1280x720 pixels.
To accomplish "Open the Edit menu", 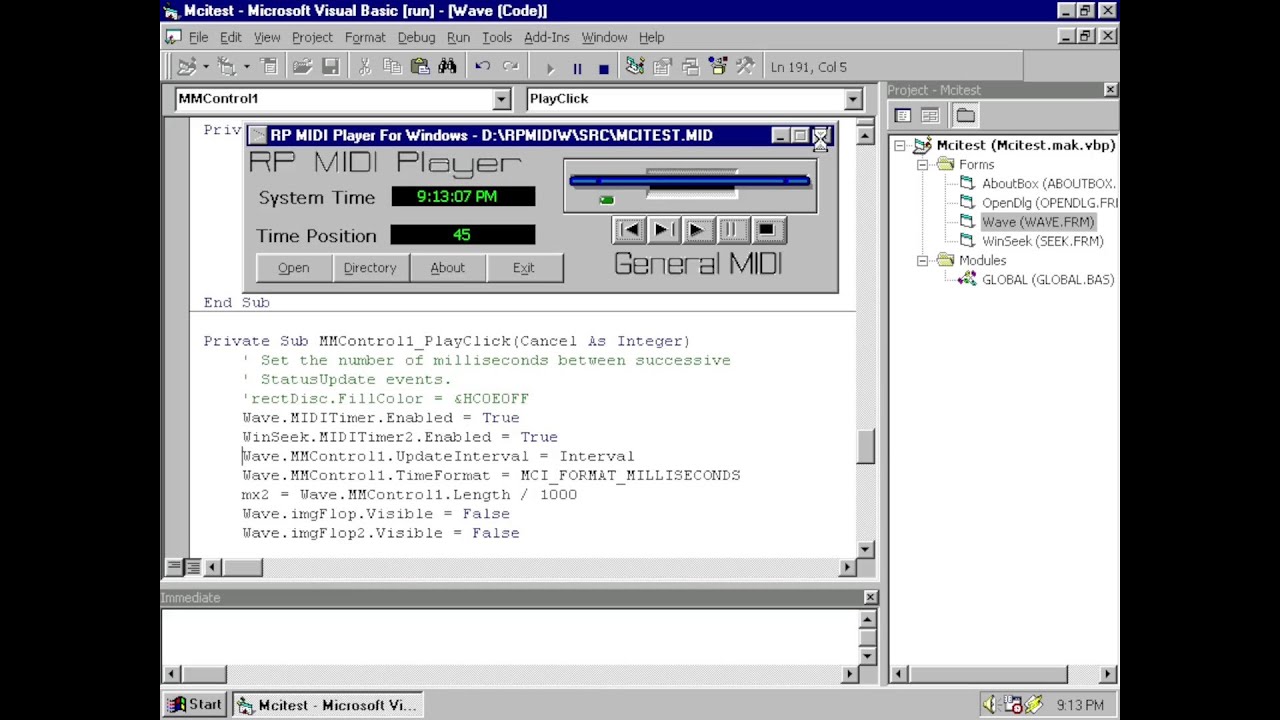I will [x=231, y=37].
